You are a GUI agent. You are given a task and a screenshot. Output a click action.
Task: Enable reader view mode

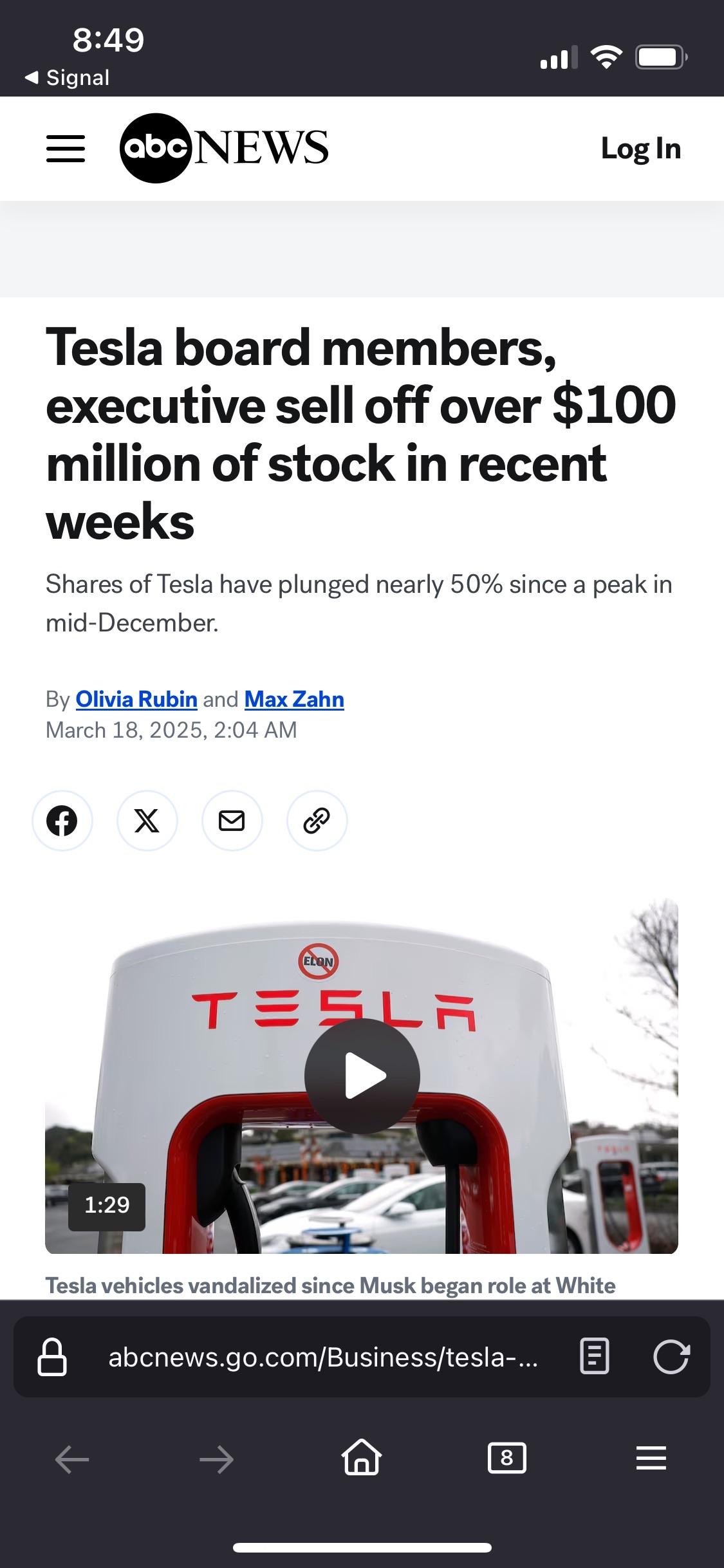[x=594, y=1357]
